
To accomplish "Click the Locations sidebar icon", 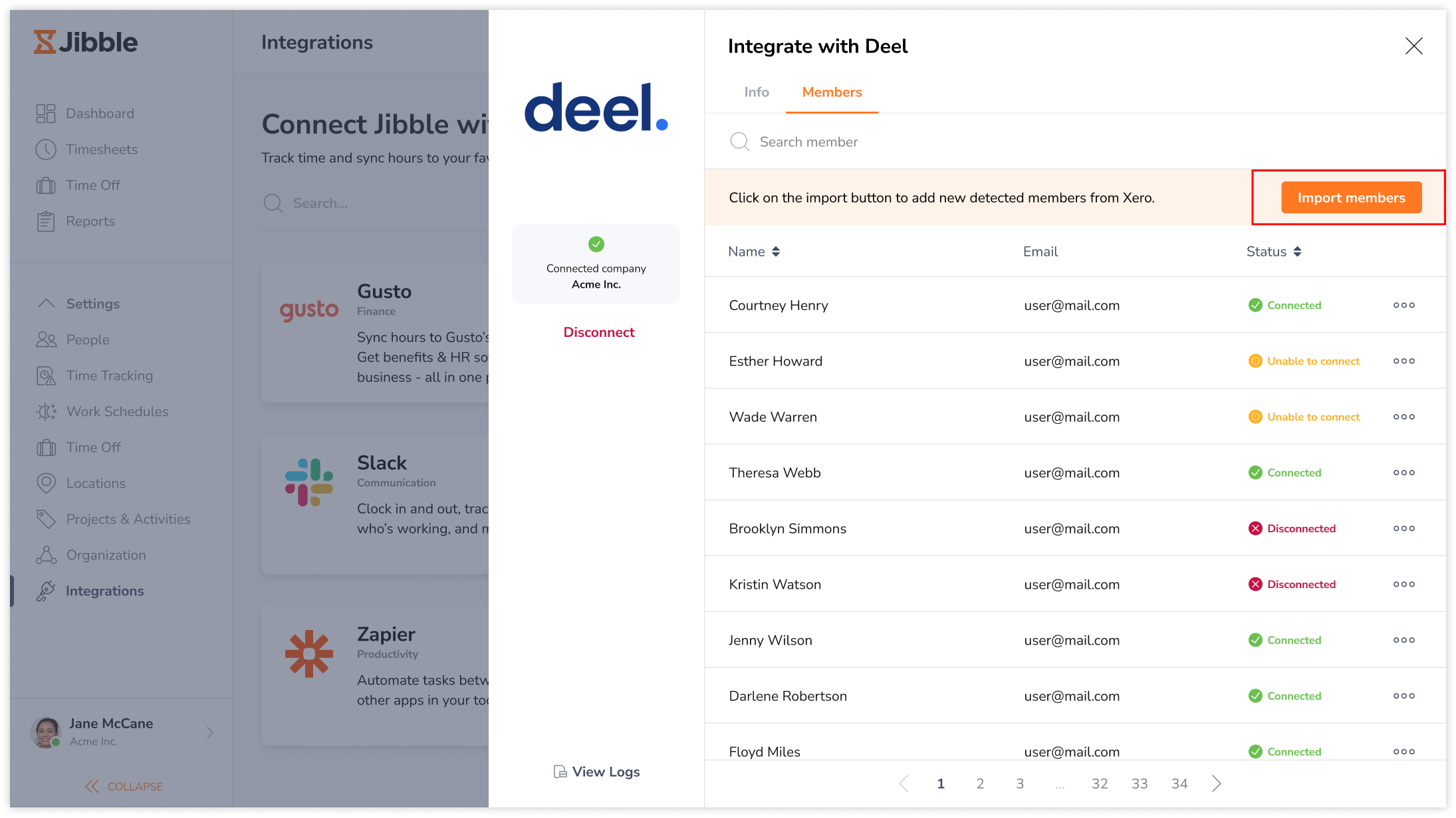I will [47, 483].
